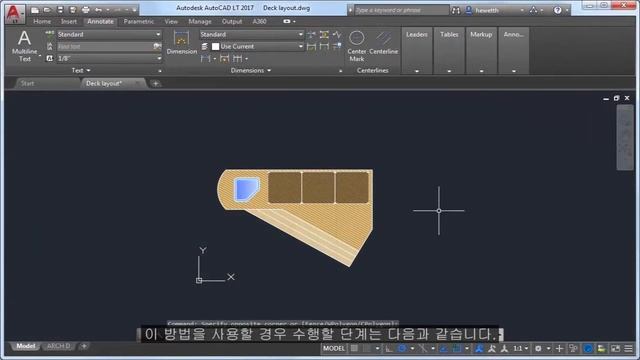Open the text height 1/8" dropdown
Viewport: 640px width, 360px height.
(x=109, y=58)
